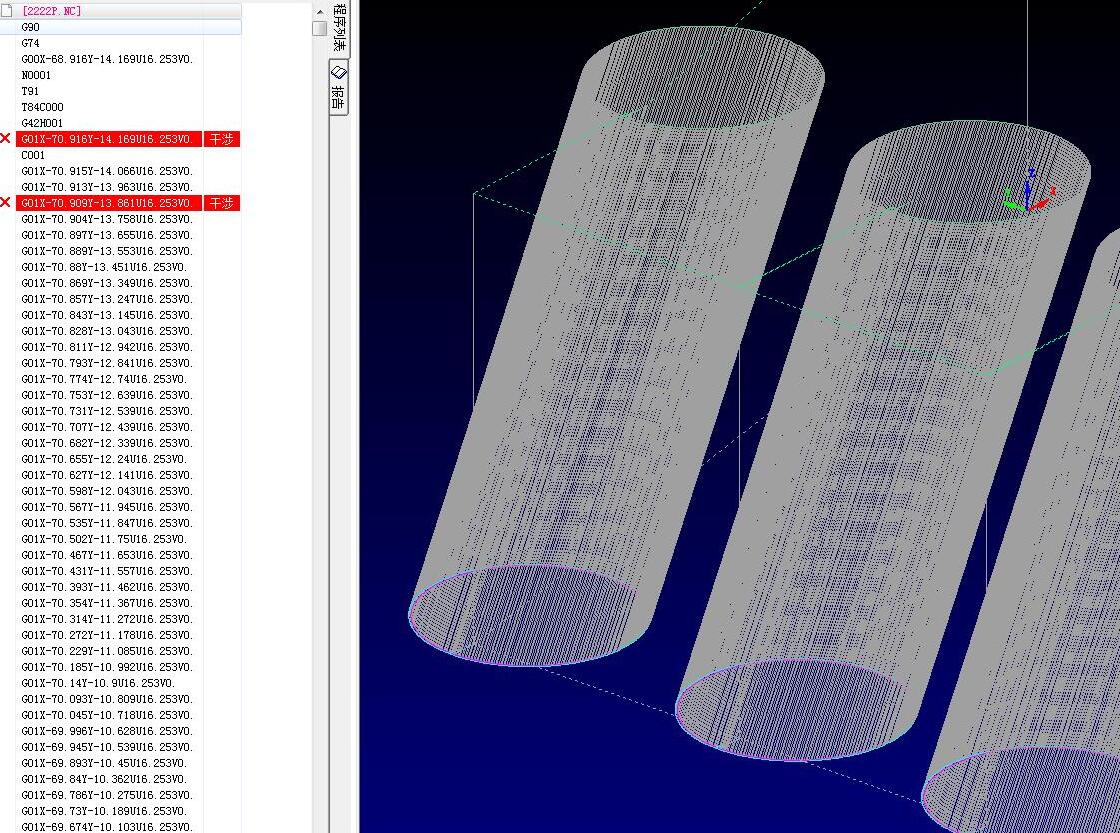Viewport: 1120px width, 833px height.
Task: Select the G01X-70.093Y-10.809 line
Action: 107,699
